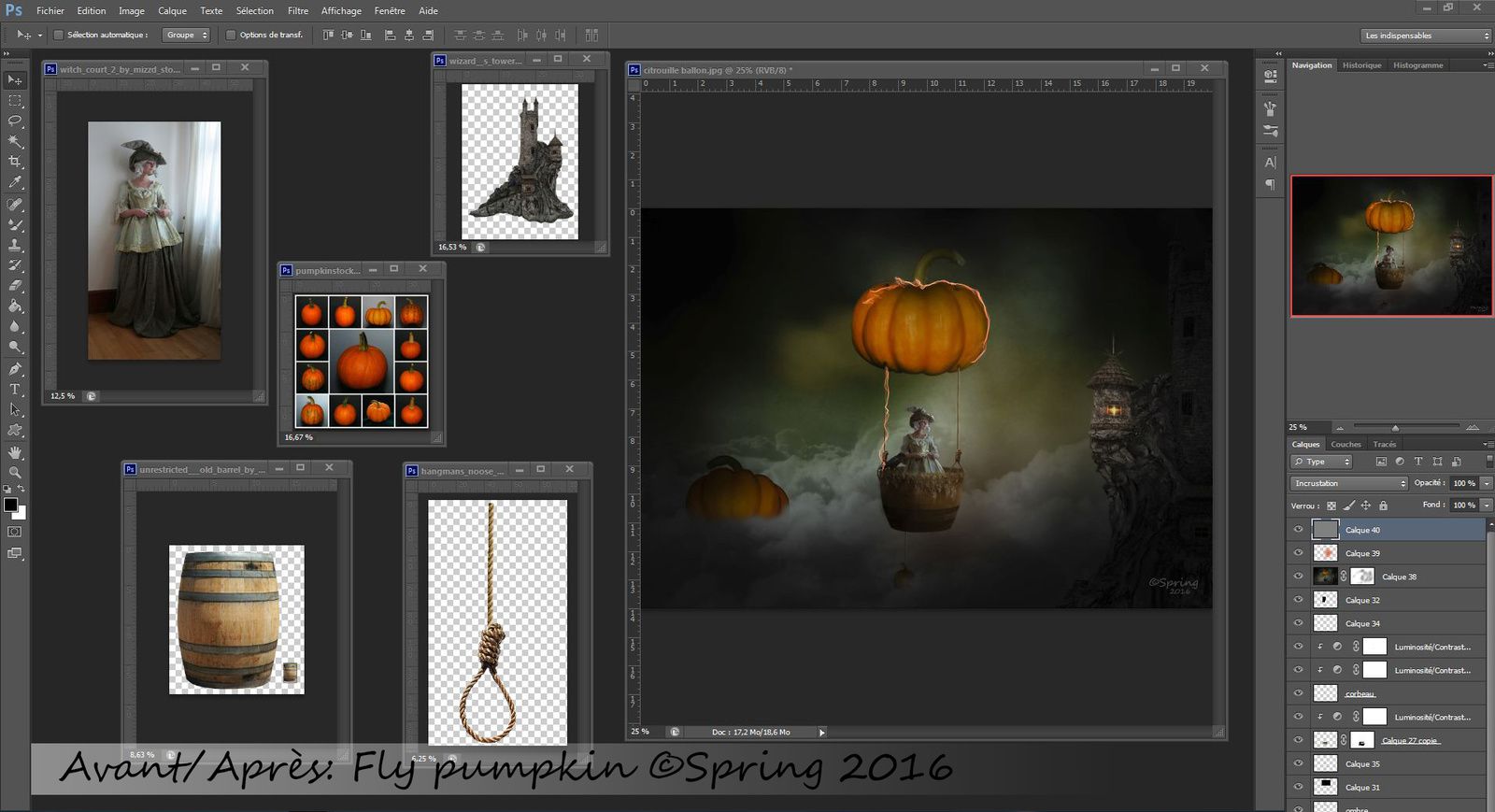Click the navigator preview thumbnail
This screenshot has width=1495, height=812.
pos(1391,246)
